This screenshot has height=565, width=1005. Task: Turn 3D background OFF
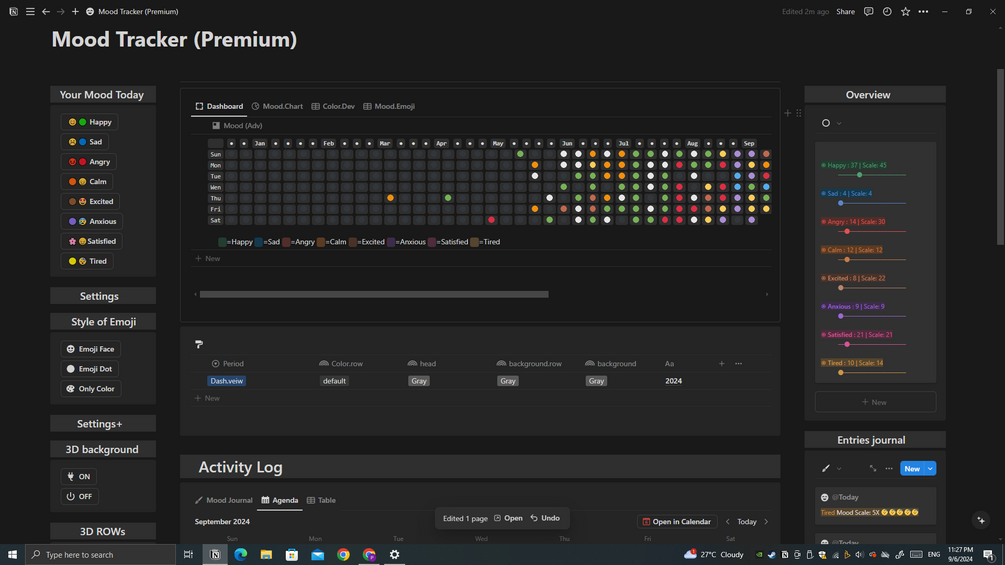point(79,496)
